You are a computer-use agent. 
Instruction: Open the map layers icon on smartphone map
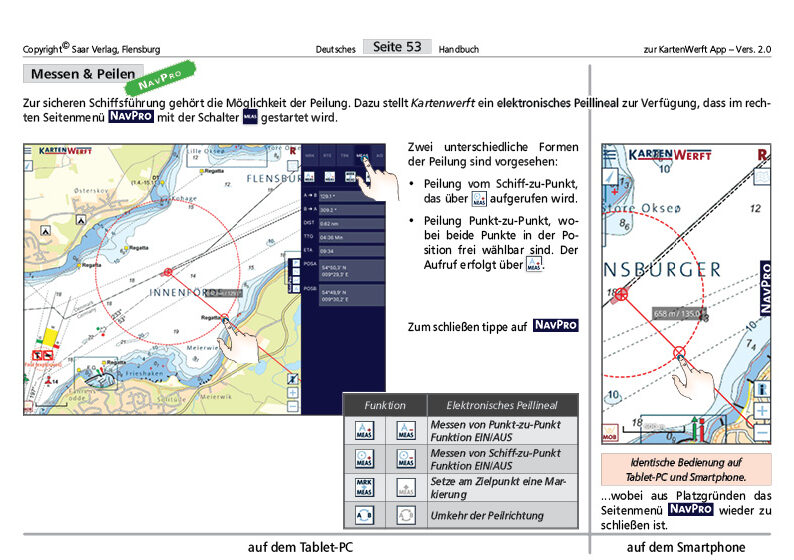762,177
